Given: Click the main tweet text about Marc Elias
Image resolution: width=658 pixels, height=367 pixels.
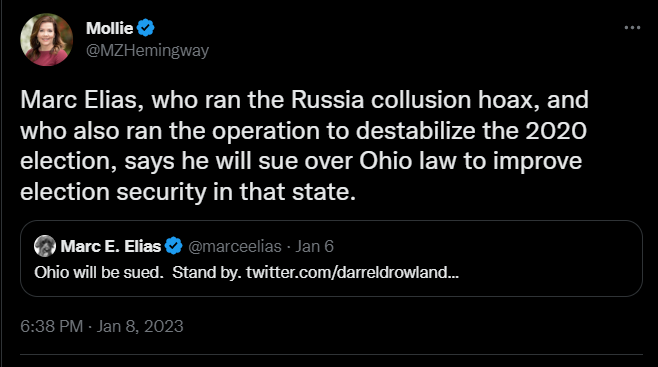Looking at the screenshot, I should [304, 146].
